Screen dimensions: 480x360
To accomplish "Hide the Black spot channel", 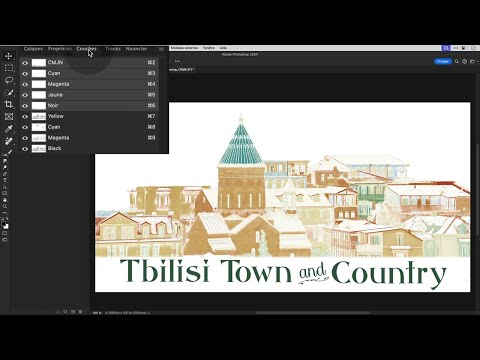I will (25, 149).
